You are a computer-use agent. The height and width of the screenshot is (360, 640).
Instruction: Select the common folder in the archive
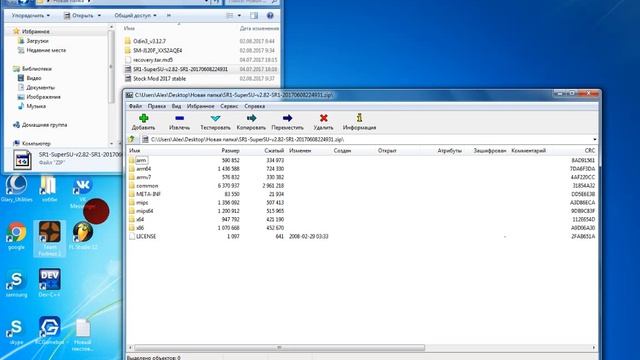coord(147,186)
